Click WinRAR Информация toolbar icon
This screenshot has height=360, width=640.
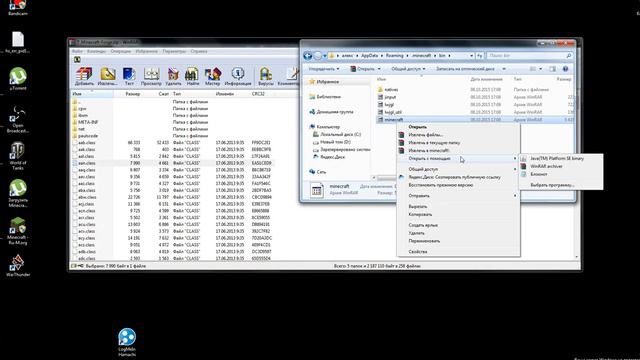[x=238, y=76]
